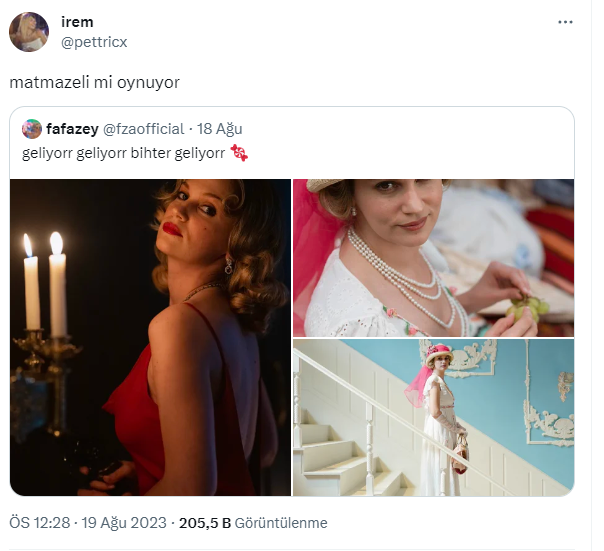Open the candlelit red dress photo

(x=150, y=337)
